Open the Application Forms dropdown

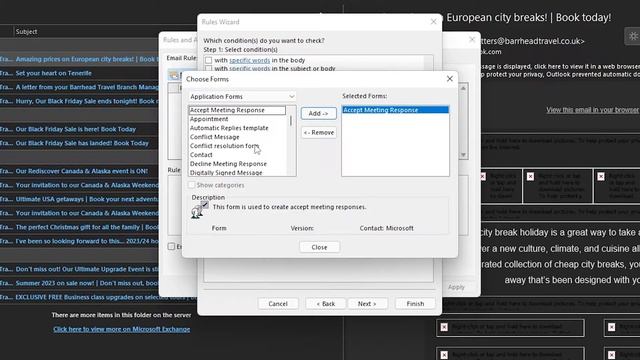242,96
